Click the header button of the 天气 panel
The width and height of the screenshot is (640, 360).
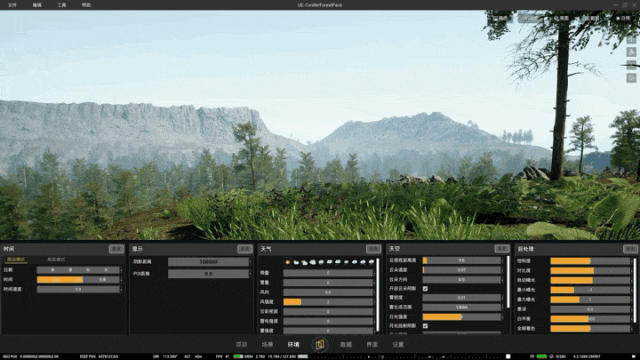click(373, 249)
